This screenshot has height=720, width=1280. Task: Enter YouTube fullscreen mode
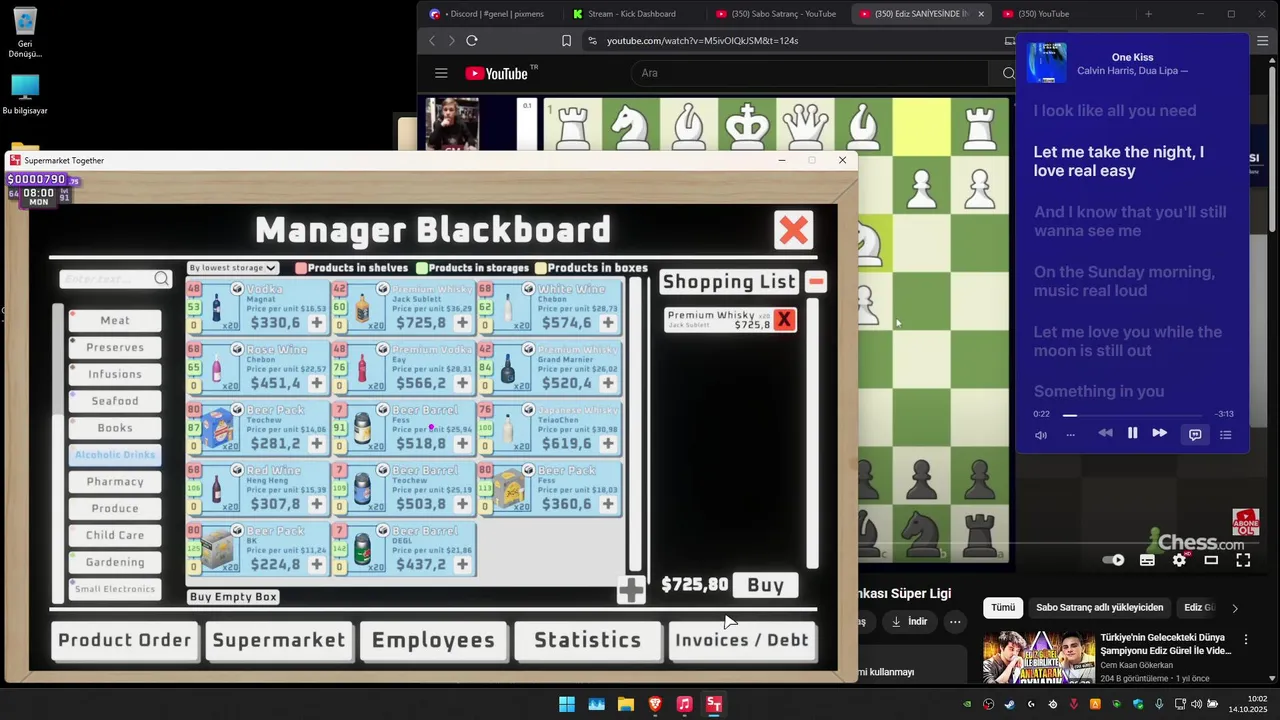point(1243,560)
